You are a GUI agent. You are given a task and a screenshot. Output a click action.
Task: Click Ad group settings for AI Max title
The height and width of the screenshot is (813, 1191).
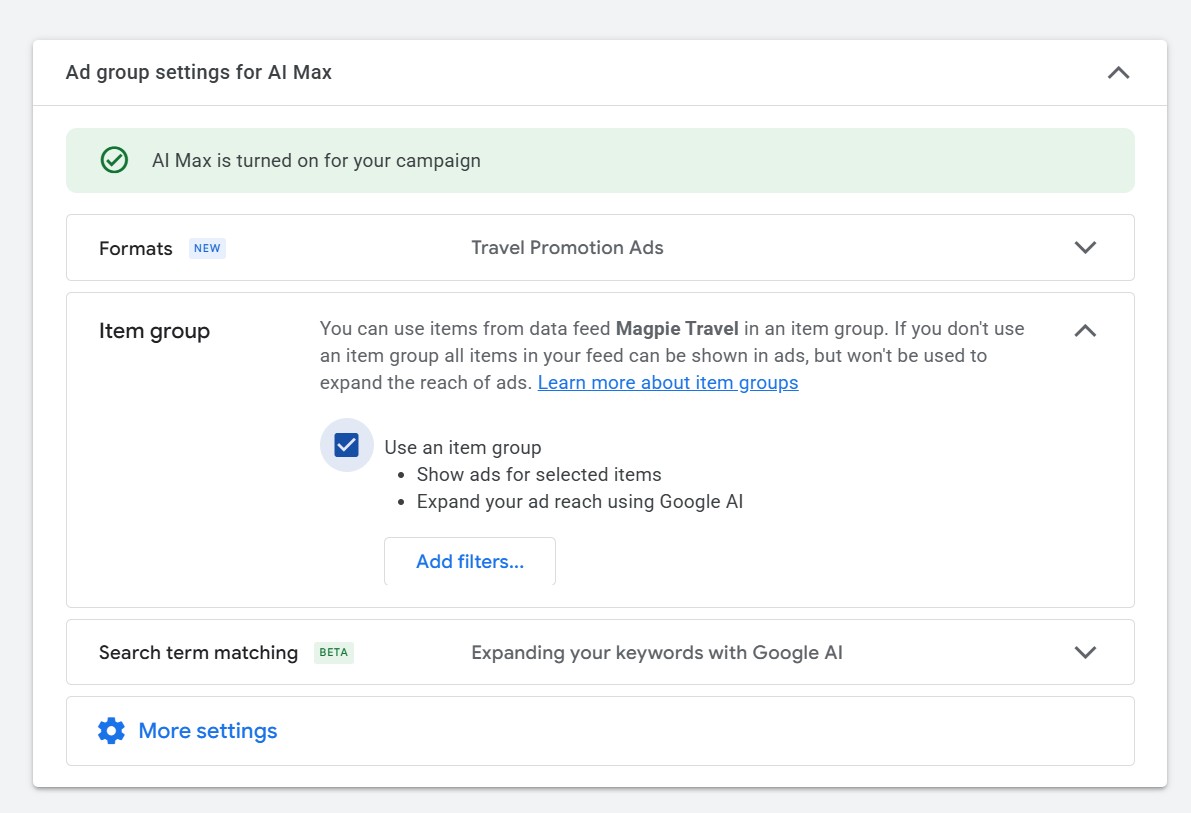198,72
